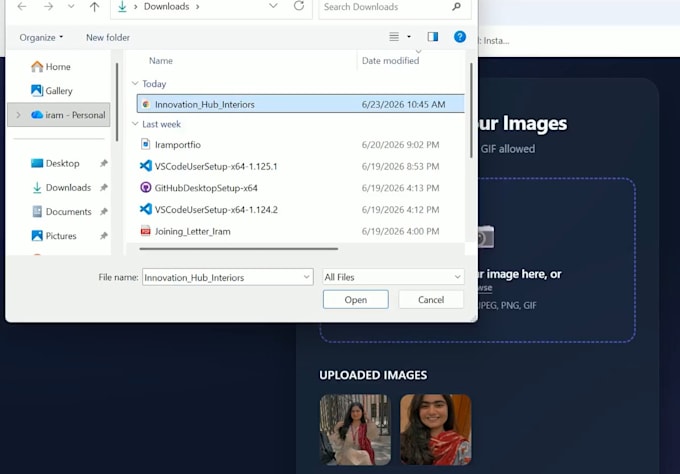This screenshot has width=680, height=474.
Task: Select VSCodeUserSetup-x64-1.124.2
Action: tap(301, 209)
